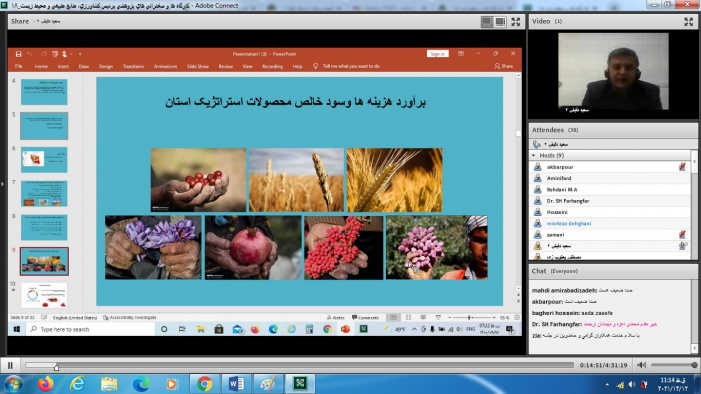Select second Share pod layout icon

pyautogui.click(x=500, y=21)
